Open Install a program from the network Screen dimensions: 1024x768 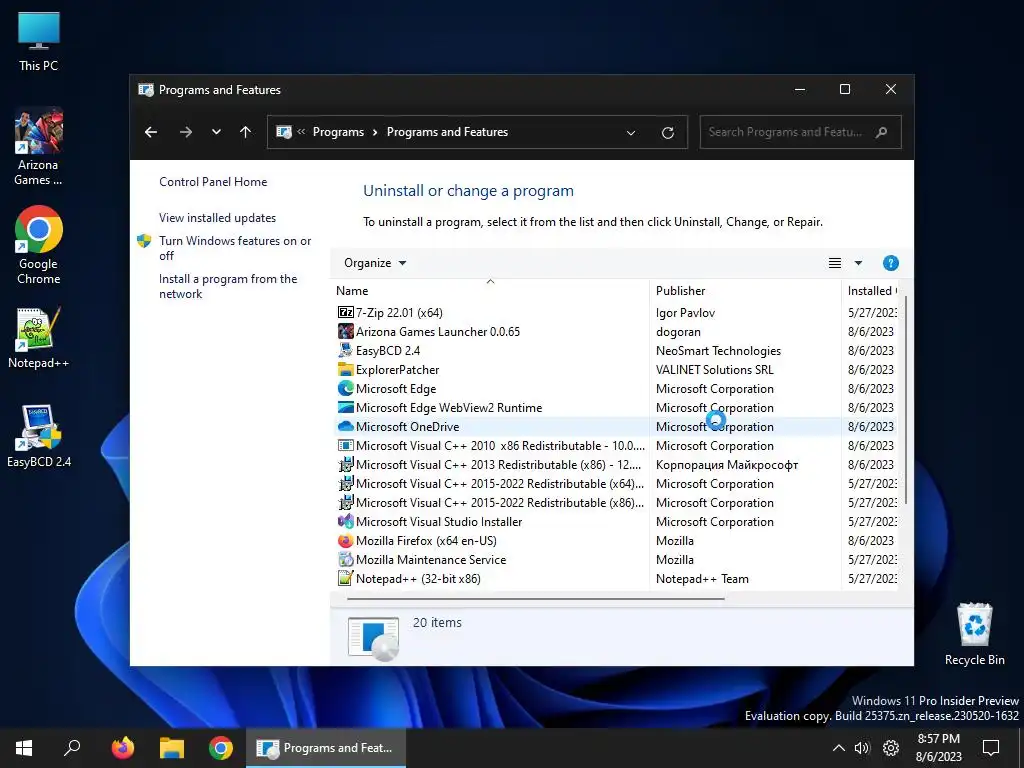[x=228, y=286]
